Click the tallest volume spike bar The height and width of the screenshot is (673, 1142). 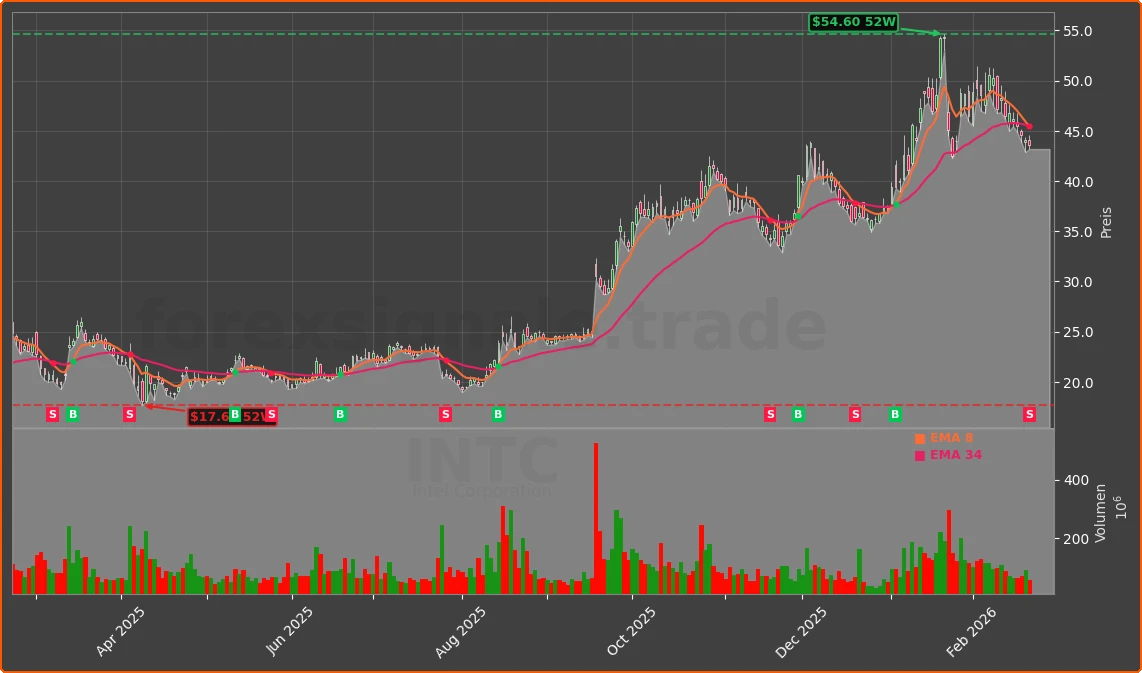[x=597, y=500]
